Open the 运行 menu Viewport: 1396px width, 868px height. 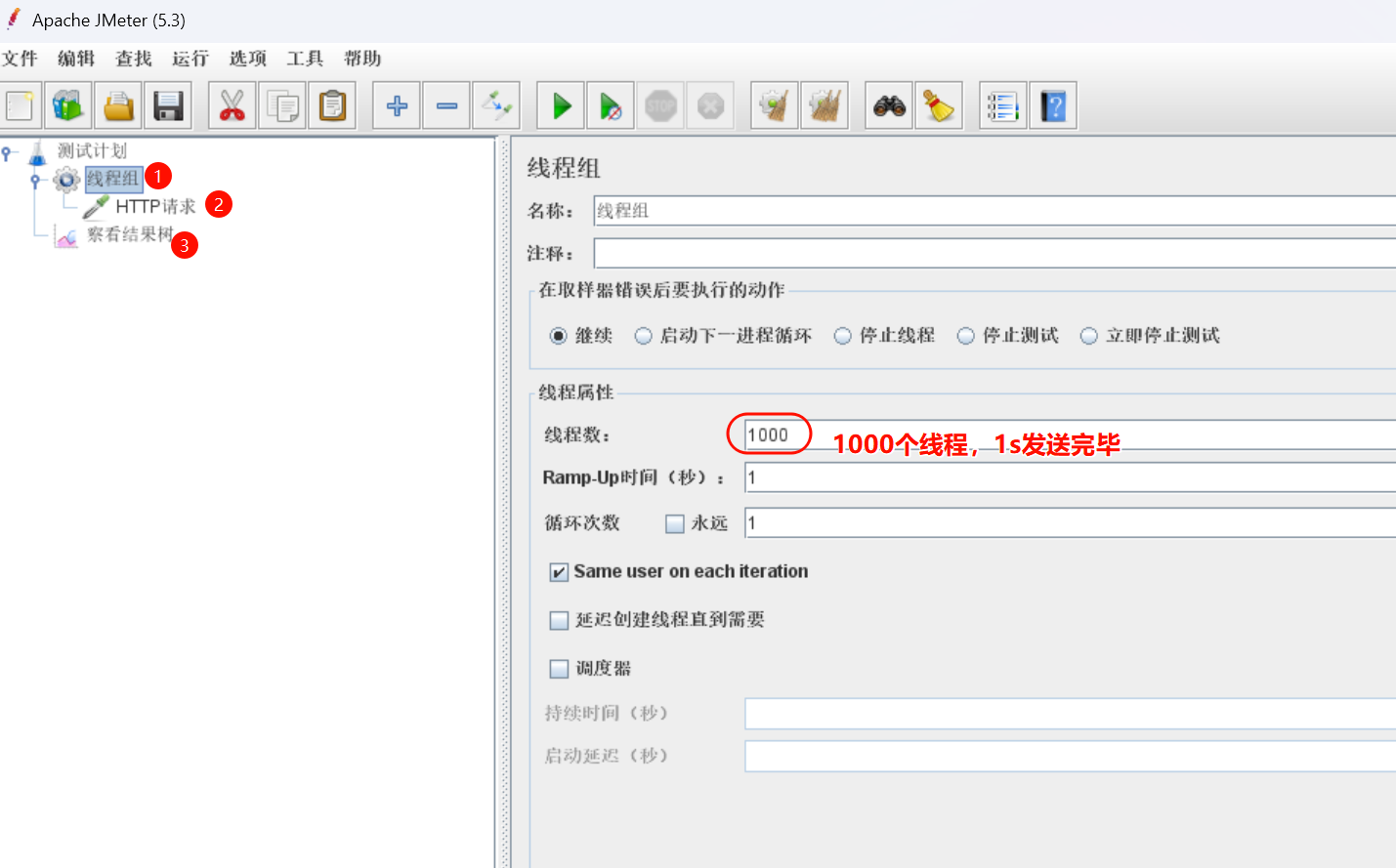[x=190, y=59]
